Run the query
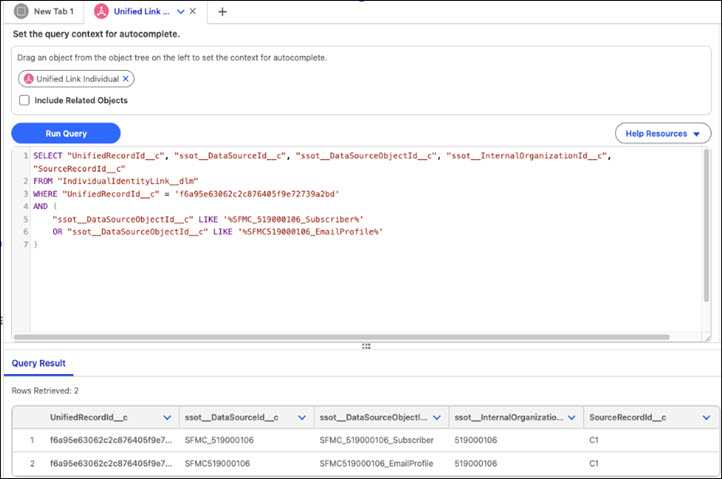 [x=66, y=133]
